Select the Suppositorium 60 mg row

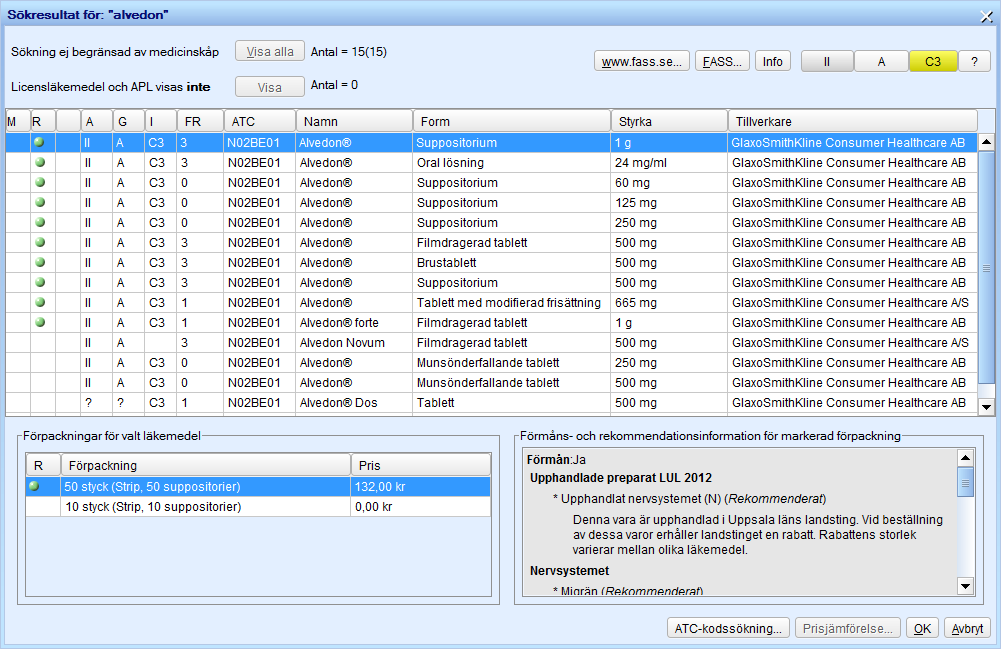(491, 183)
